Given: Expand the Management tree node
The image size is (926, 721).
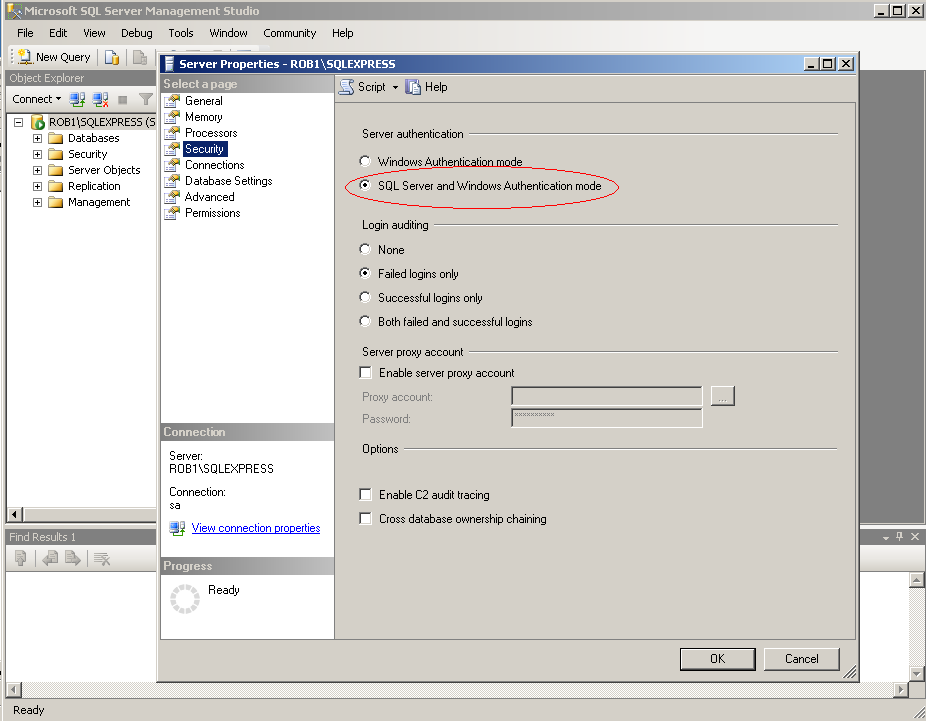Looking at the screenshot, I should point(37,202).
